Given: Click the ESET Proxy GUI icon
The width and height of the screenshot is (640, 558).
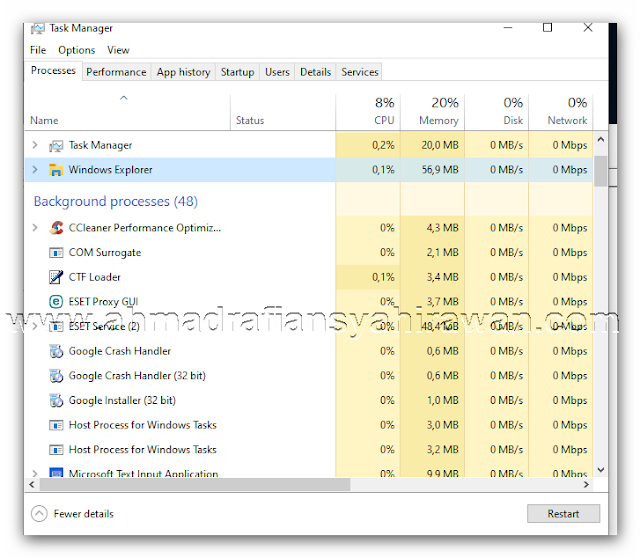Looking at the screenshot, I should 56,302.
